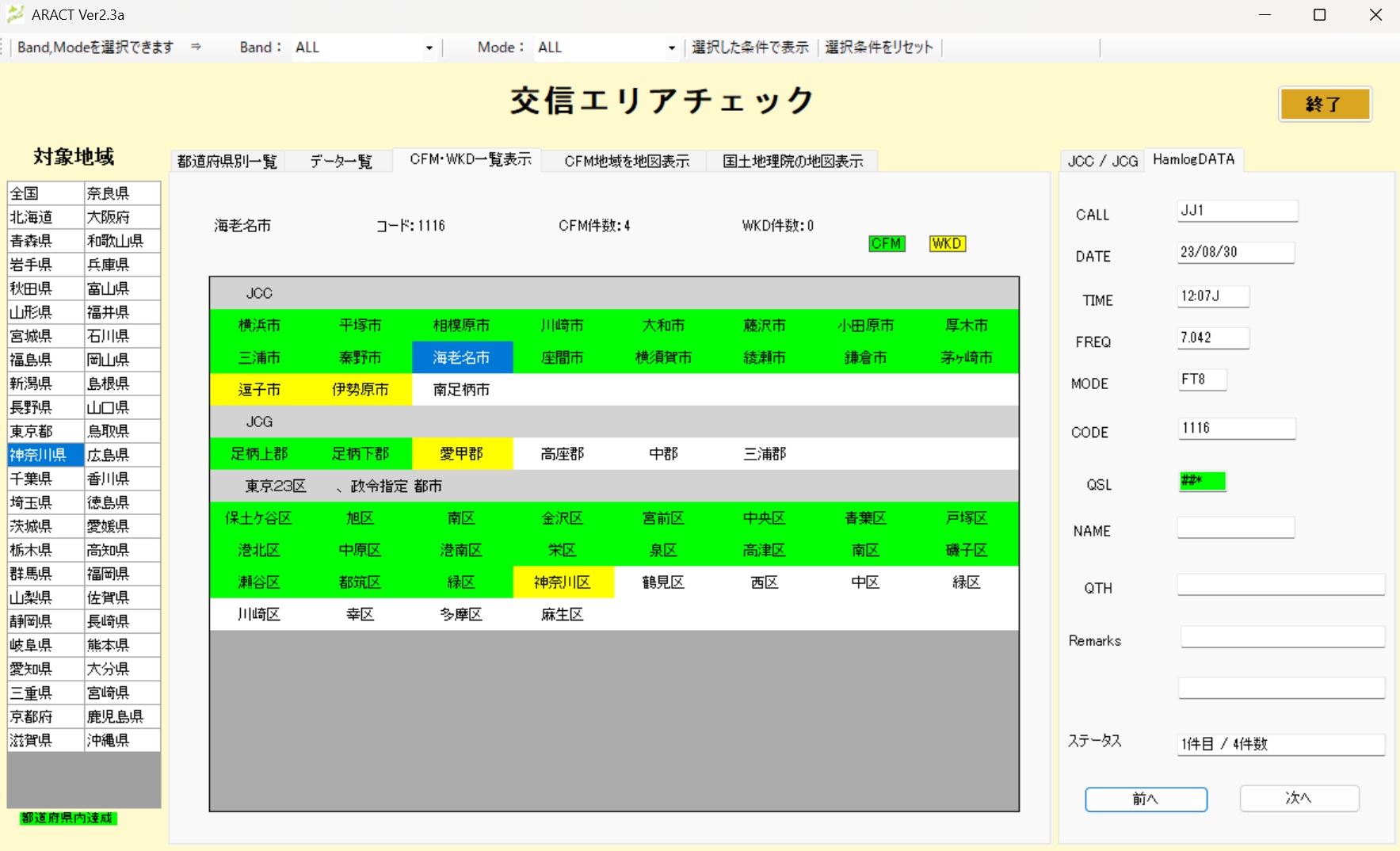
Task: Click the 川崎市 cell
Action: (x=563, y=326)
